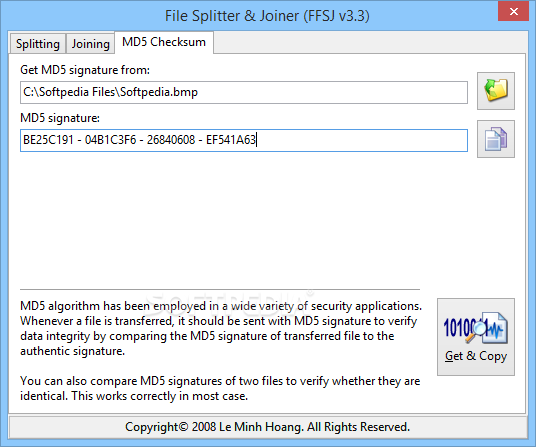The height and width of the screenshot is (447, 536).
Task: Click into the MD5 signature field
Action: tap(244, 140)
